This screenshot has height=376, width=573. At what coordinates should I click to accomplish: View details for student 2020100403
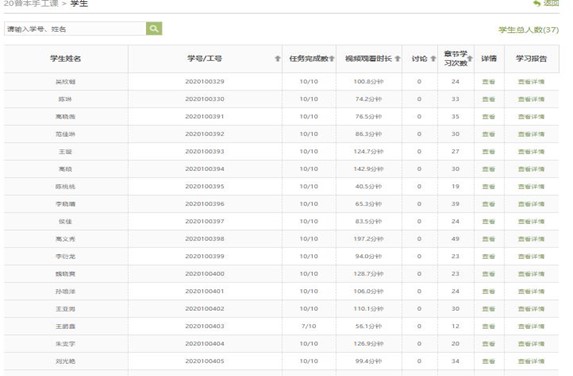coord(489,326)
